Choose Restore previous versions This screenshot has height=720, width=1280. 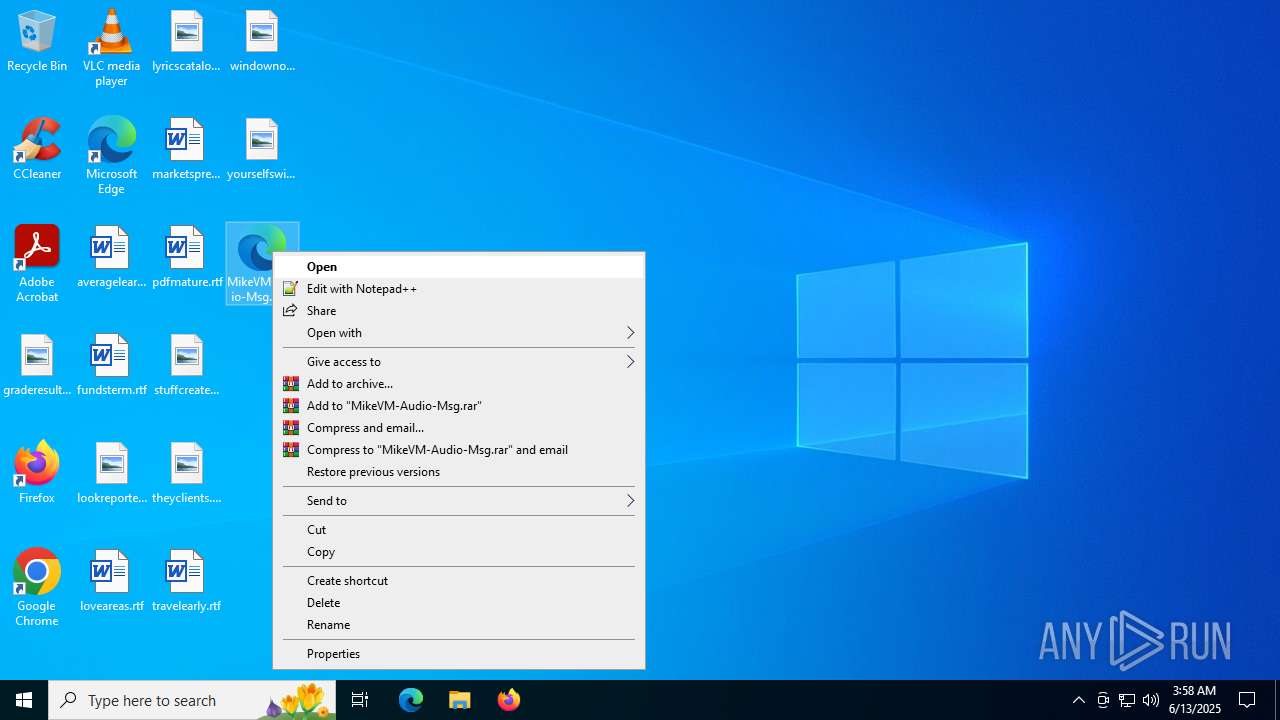[x=459, y=472]
